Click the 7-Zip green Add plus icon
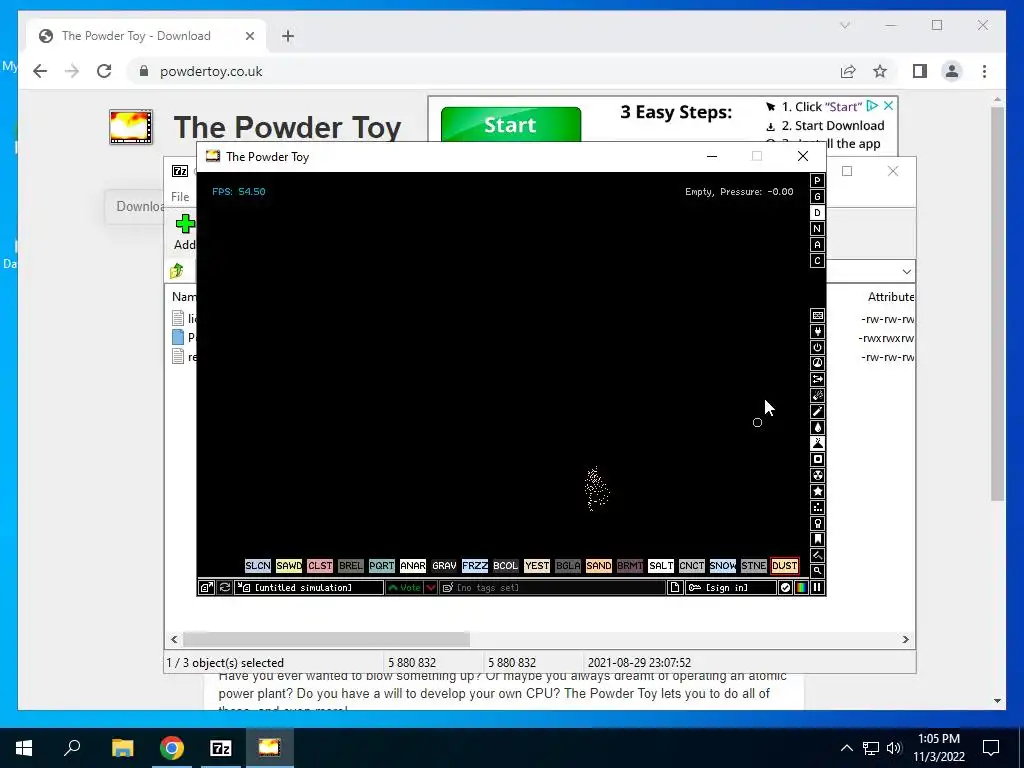 [x=185, y=225]
